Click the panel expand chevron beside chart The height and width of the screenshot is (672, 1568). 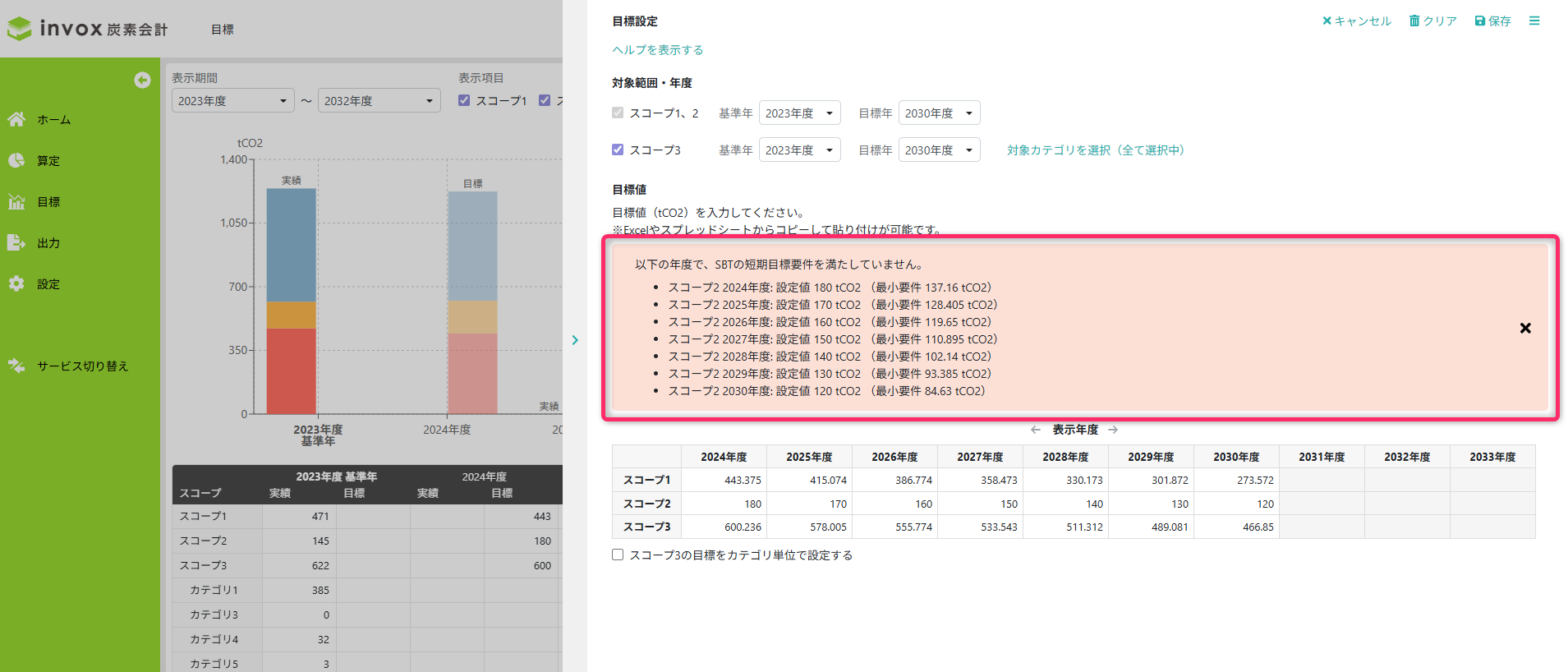[575, 340]
